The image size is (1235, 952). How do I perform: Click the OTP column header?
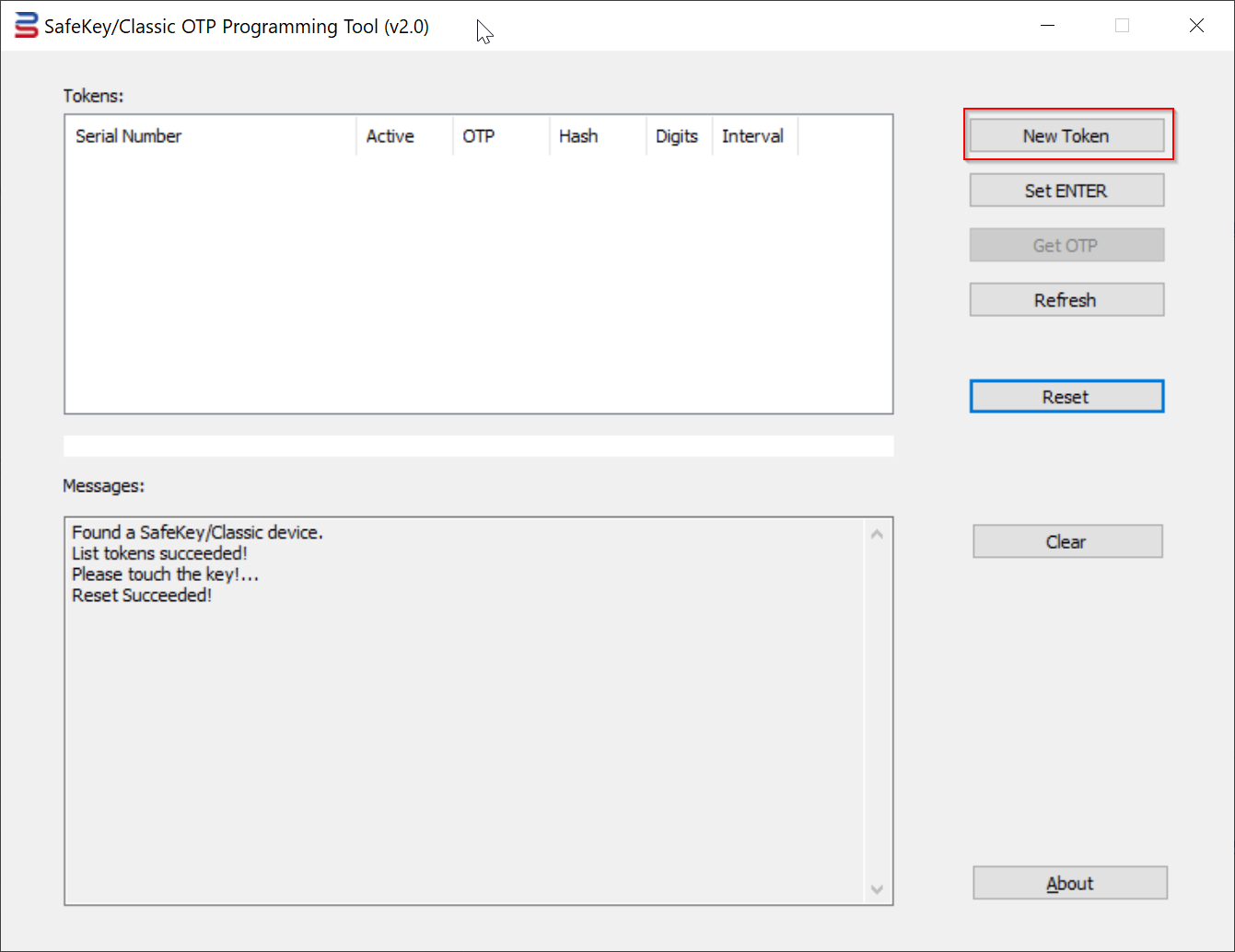click(x=501, y=136)
